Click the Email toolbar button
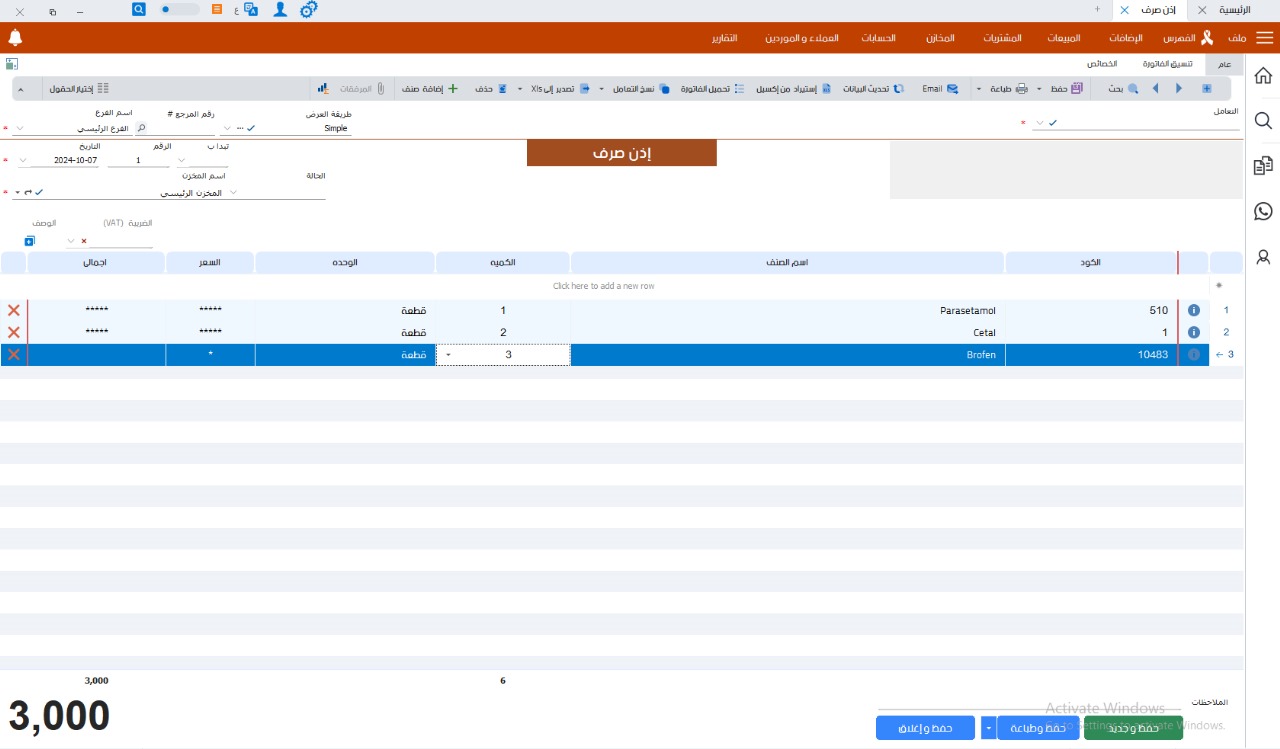 click(940, 88)
